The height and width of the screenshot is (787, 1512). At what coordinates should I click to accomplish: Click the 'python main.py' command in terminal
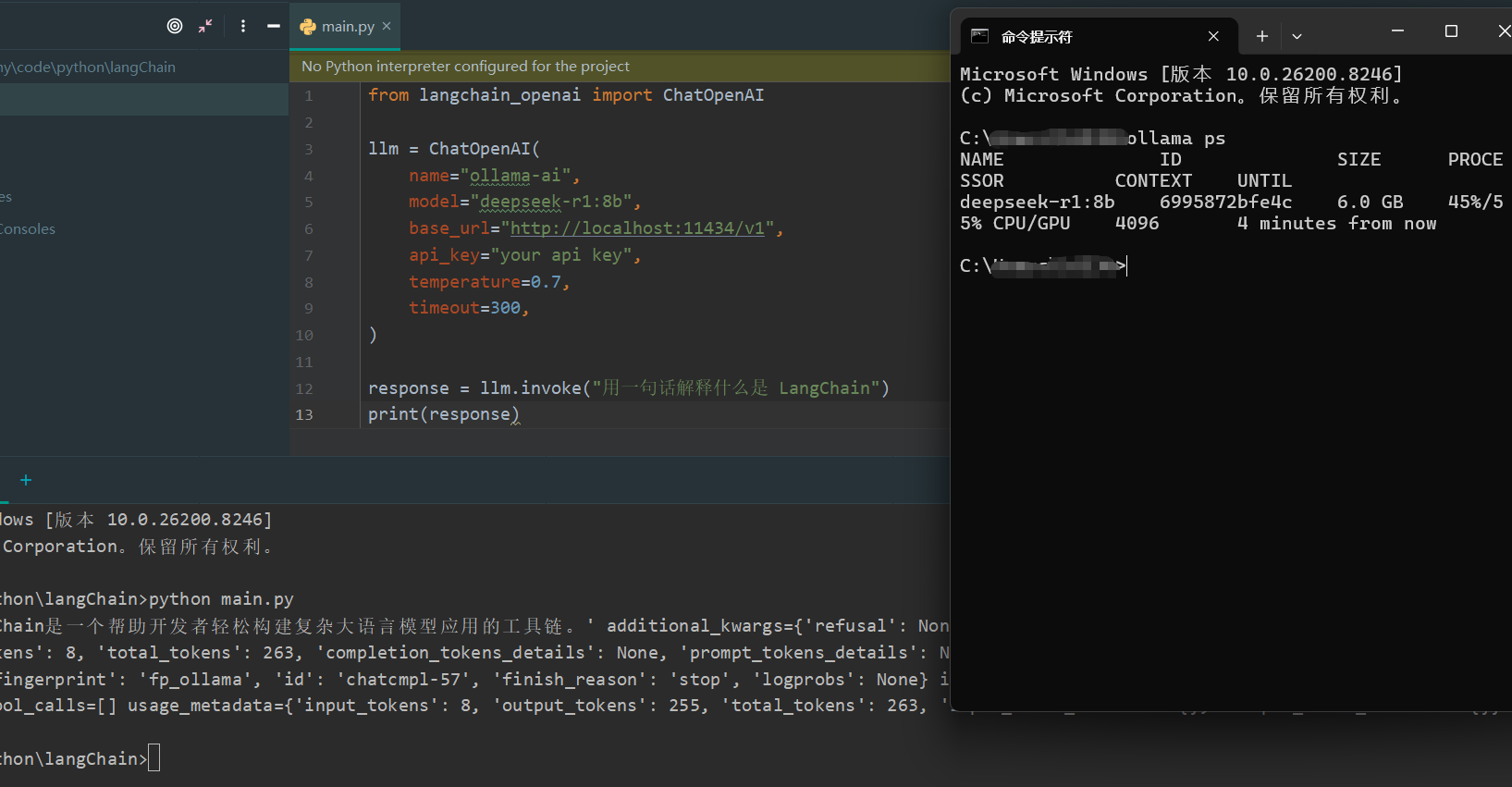click(221, 599)
